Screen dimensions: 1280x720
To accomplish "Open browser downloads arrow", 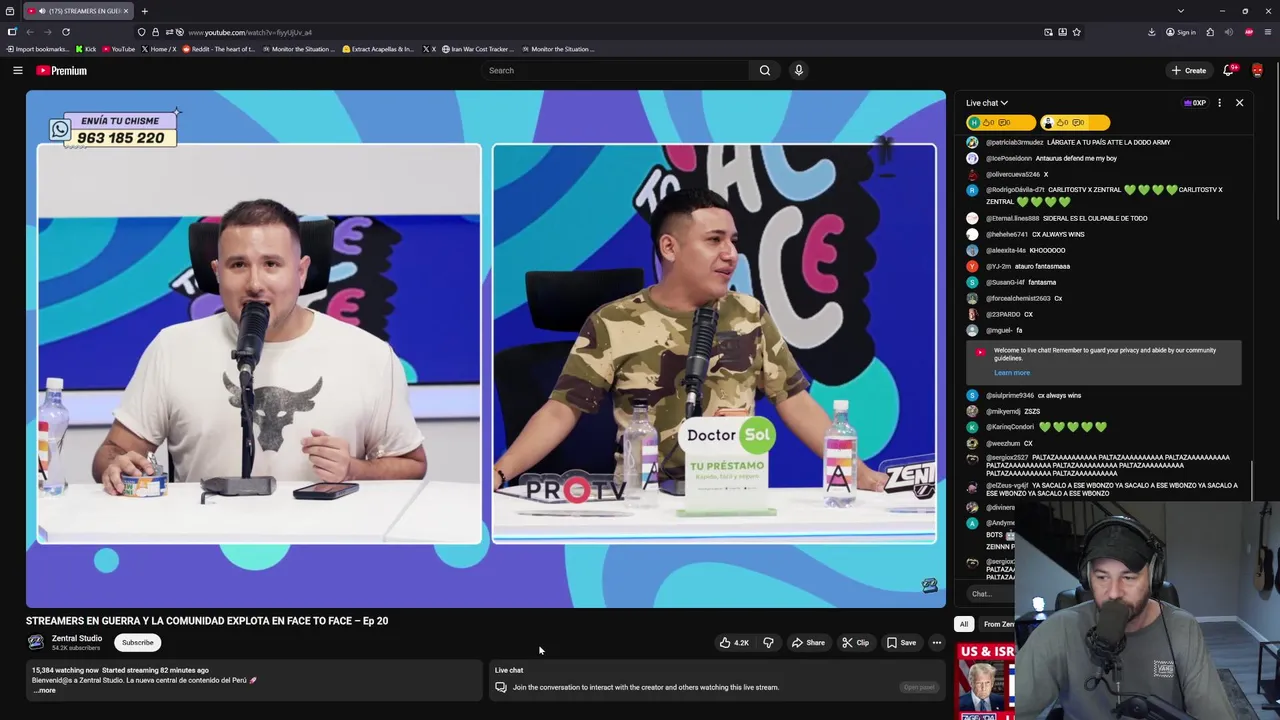I will click(1151, 32).
